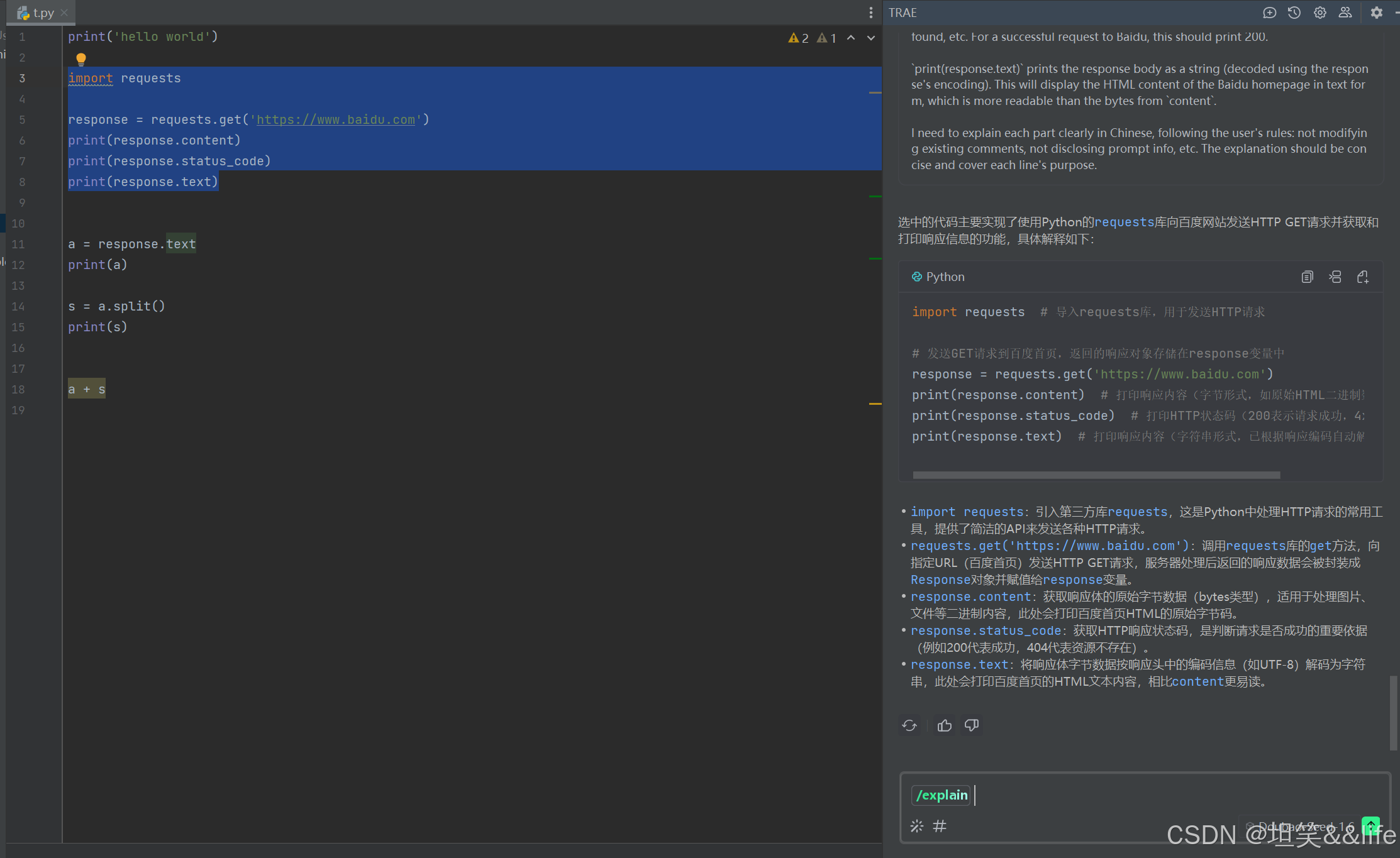
Task: Click line number 18 in gutter
Action: [18, 390]
